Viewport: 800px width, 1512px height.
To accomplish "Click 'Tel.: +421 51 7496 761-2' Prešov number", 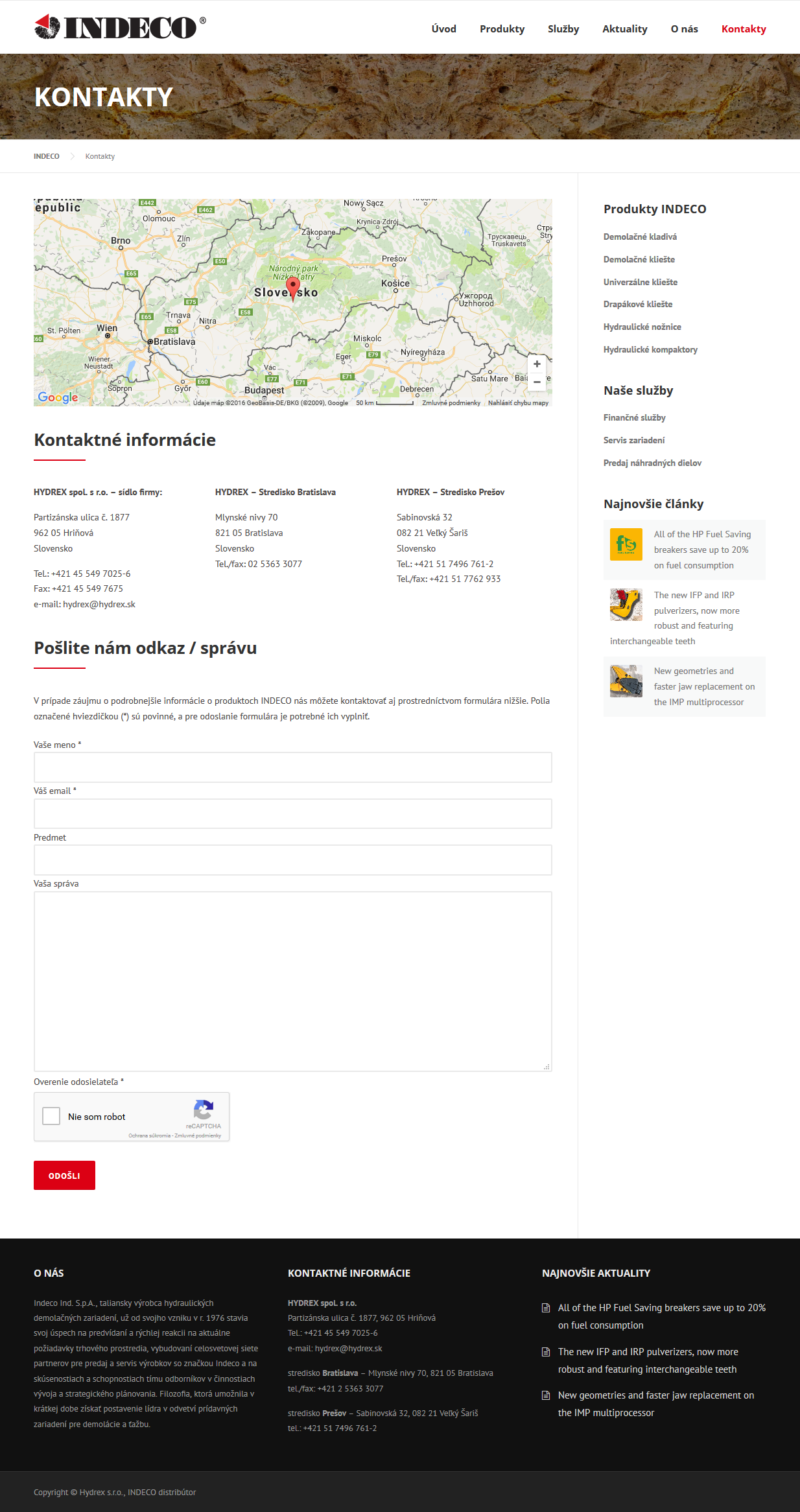I will (x=445, y=564).
